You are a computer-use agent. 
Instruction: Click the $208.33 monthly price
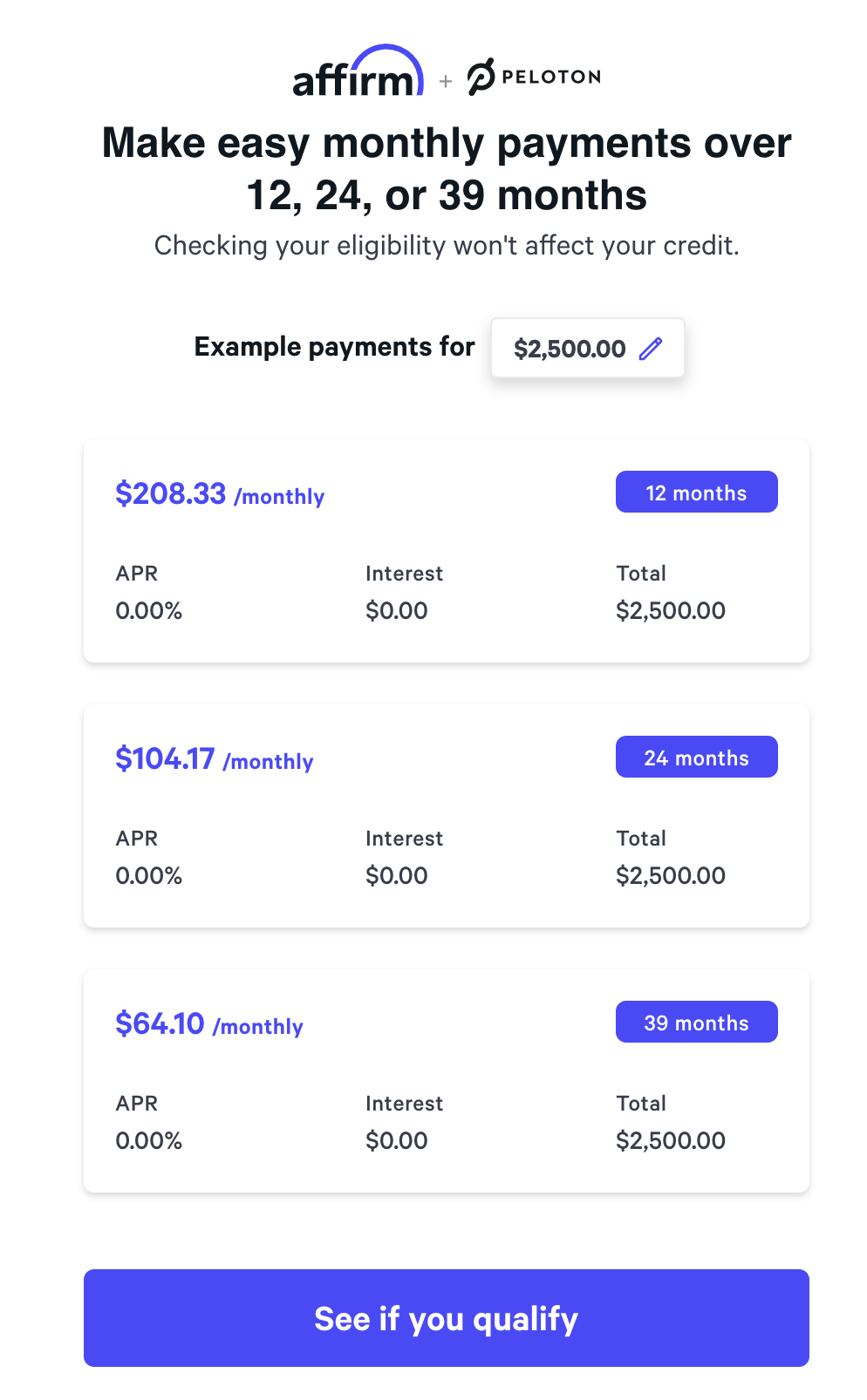pos(171,494)
